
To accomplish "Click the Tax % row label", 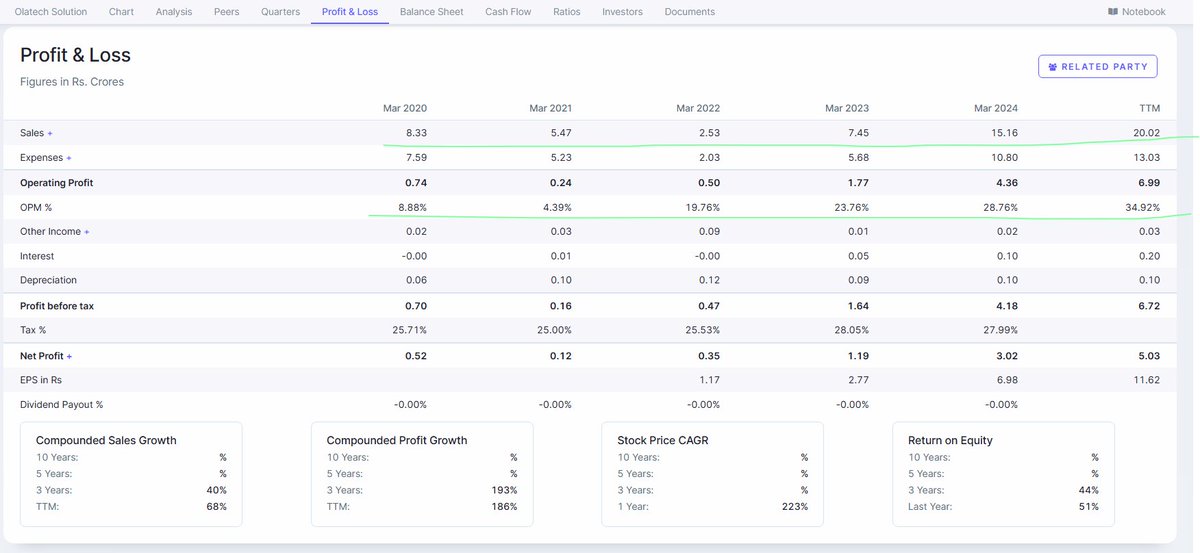I will (x=33, y=330).
